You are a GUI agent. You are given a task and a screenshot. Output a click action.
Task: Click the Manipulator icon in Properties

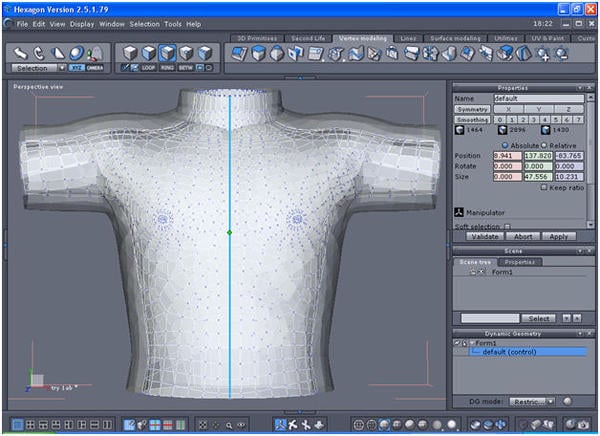459,212
